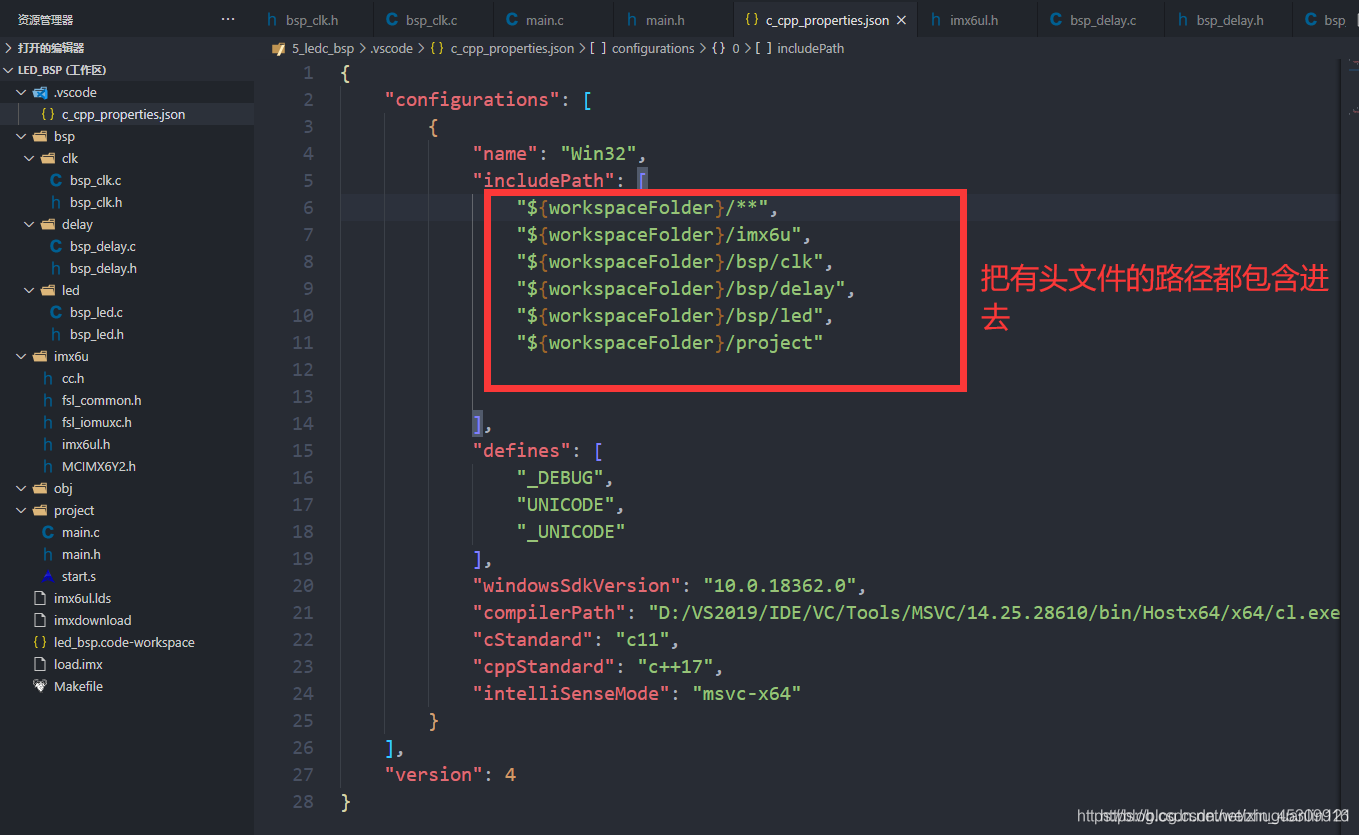The width and height of the screenshot is (1359, 835).
Task: Click the C icon of bsp_delay.c in tree
Action: [56, 246]
